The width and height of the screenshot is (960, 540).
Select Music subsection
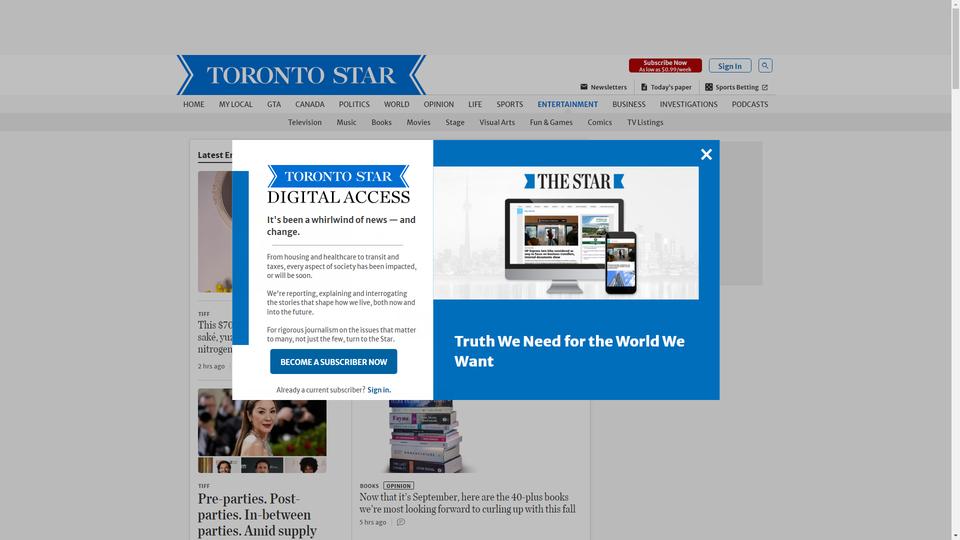(346, 122)
